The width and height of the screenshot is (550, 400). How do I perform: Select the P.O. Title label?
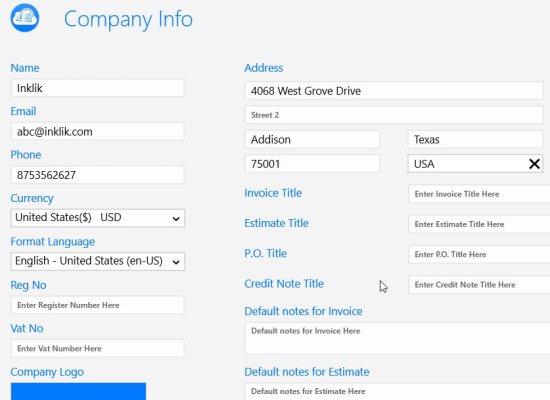[266, 253]
